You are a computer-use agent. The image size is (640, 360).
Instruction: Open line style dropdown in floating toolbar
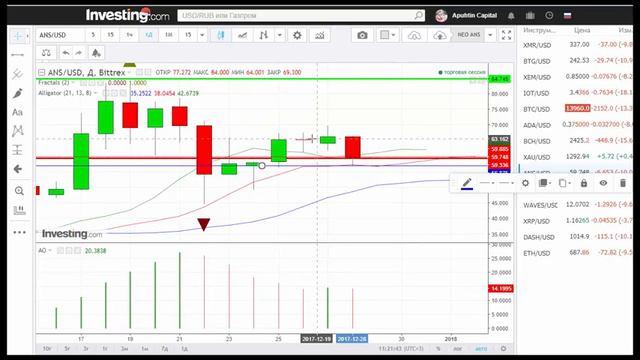pyautogui.click(x=487, y=183)
